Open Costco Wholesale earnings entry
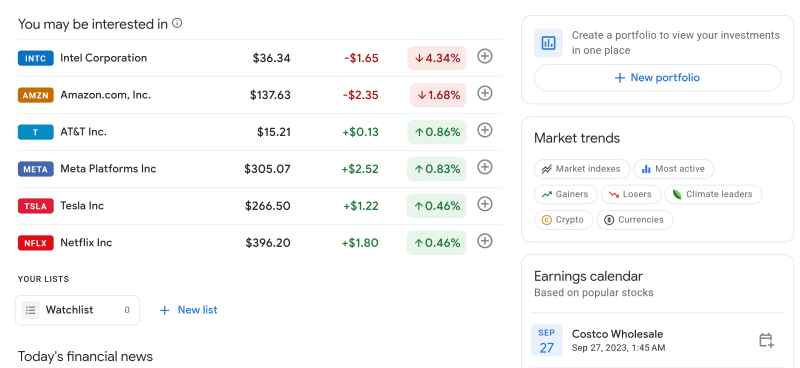 [x=657, y=340]
